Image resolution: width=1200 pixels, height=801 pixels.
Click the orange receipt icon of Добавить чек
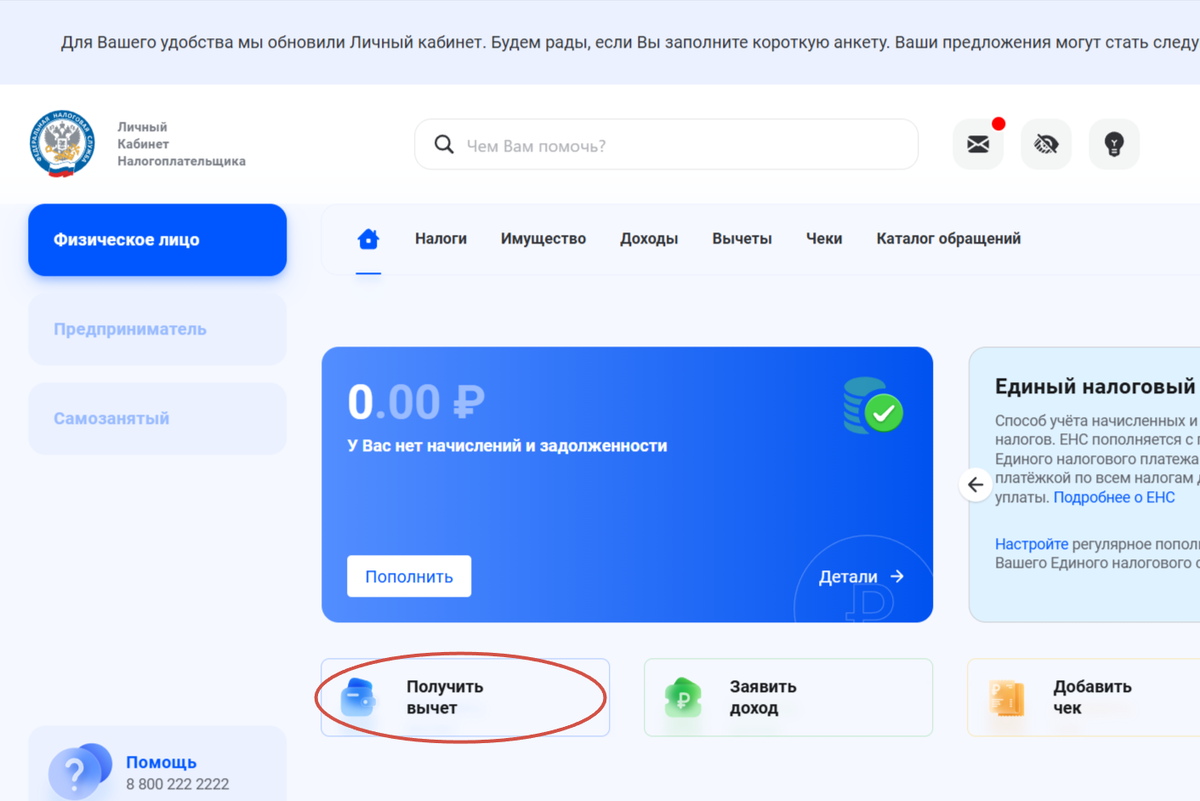(x=1006, y=698)
